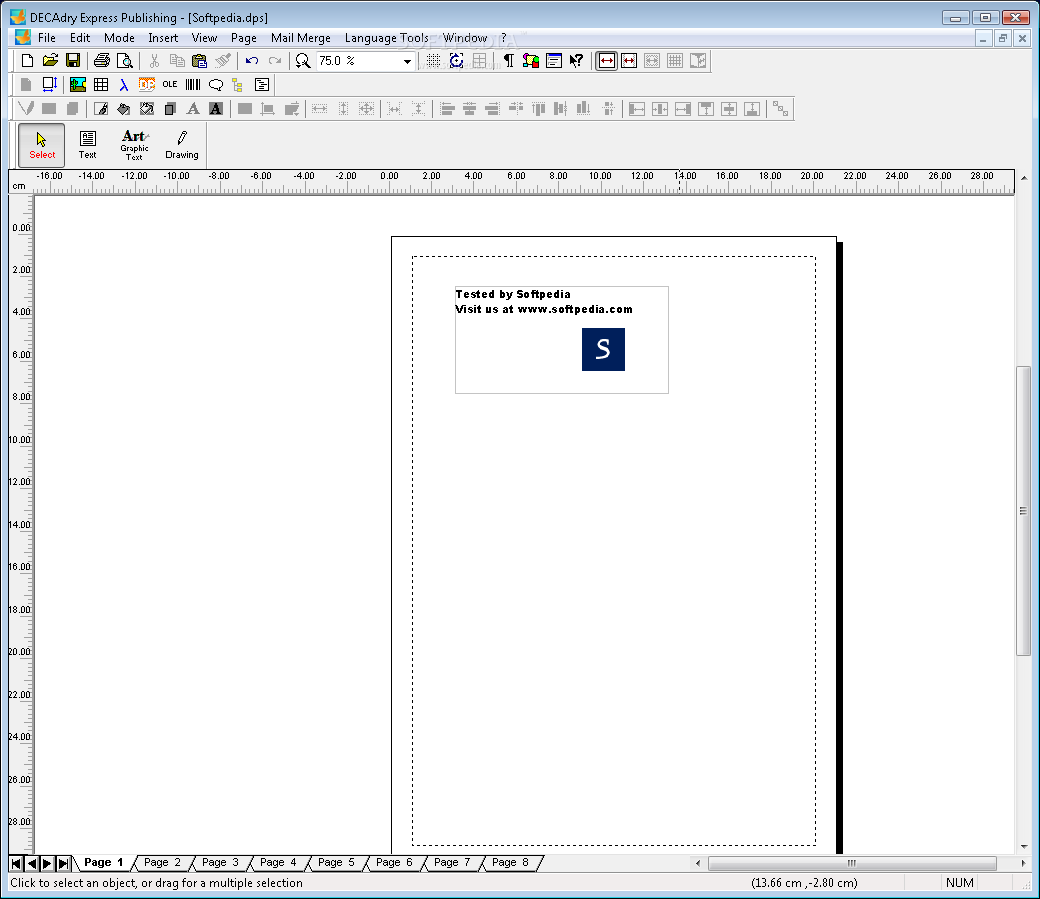Viewport: 1040px width, 899px height.
Task: Switch to Graphic Text mode
Action: pyautogui.click(x=135, y=145)
